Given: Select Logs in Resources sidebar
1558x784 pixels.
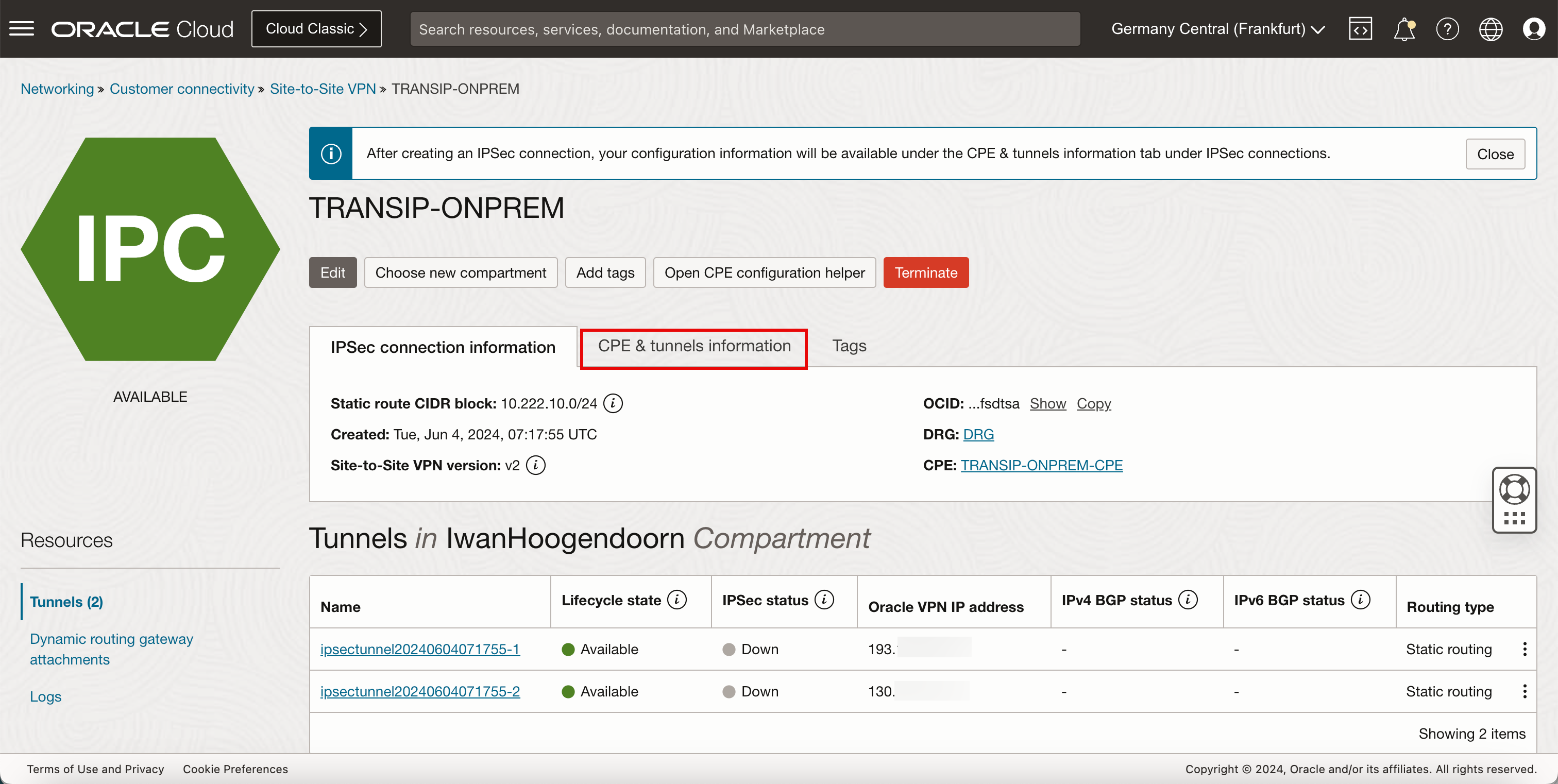Looking at the screenshot, I should coord(45,696).
